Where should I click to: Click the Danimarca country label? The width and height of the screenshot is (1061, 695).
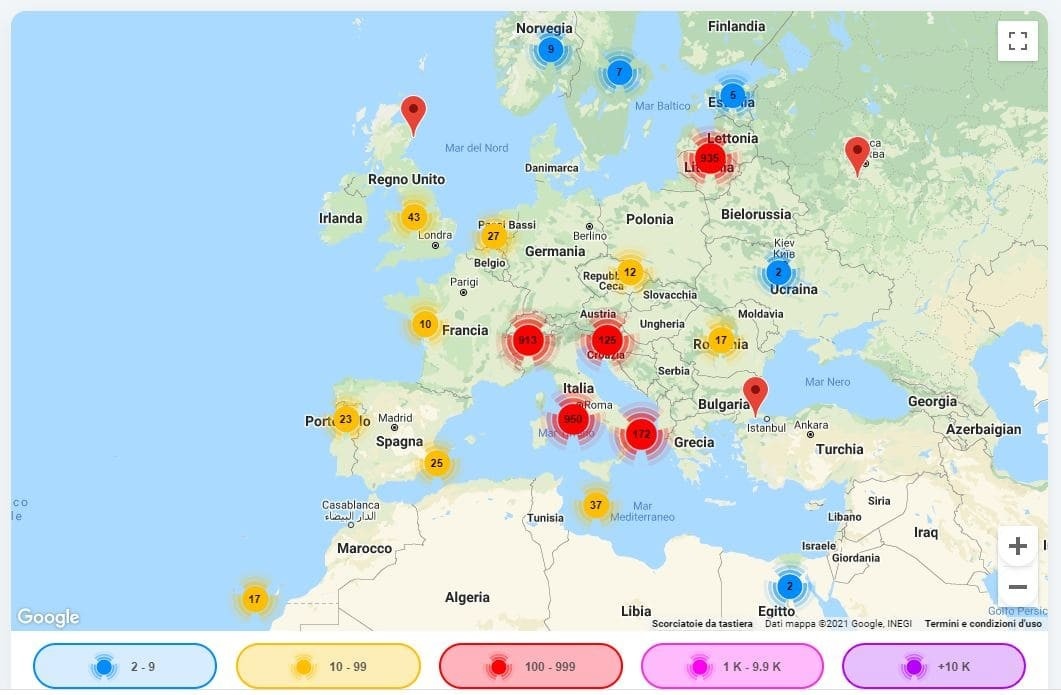551,168
